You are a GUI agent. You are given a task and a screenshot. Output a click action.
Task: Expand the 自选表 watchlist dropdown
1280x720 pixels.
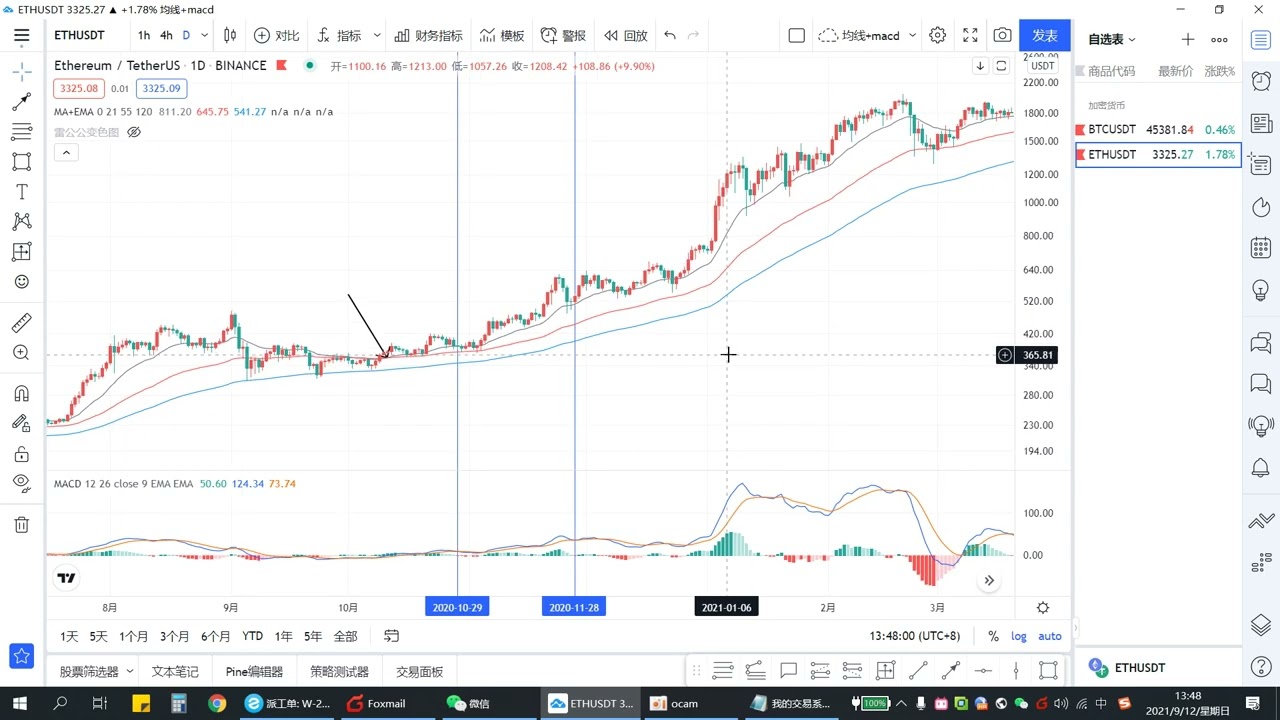tap(1112, 39)
